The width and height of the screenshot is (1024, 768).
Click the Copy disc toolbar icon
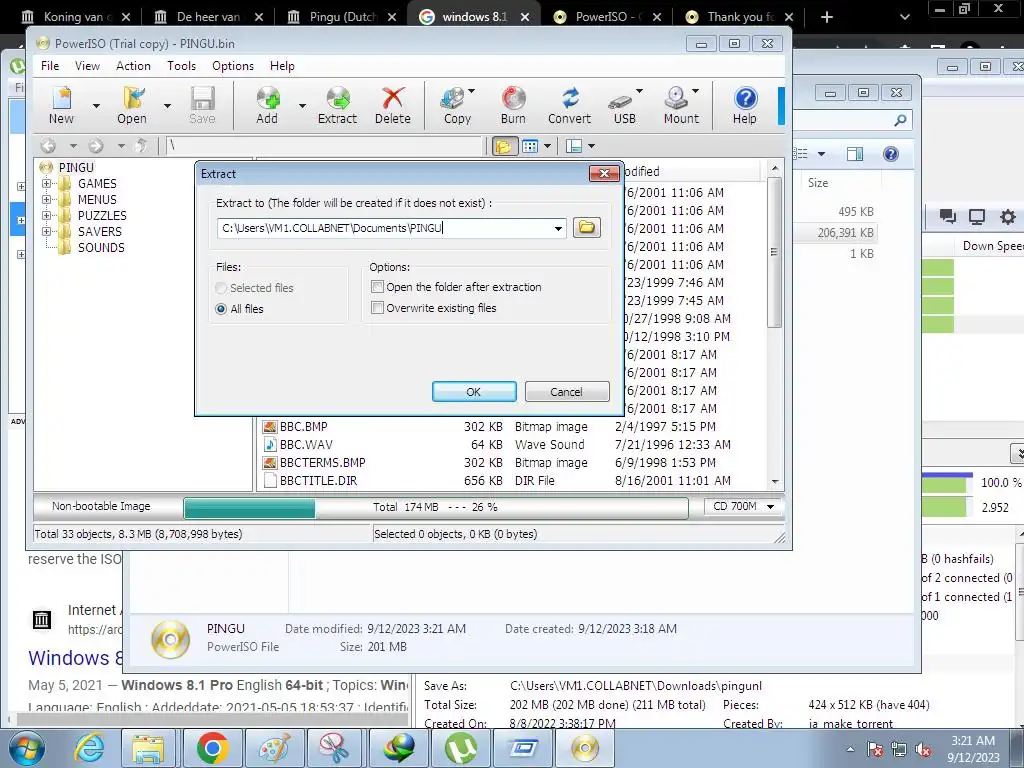[456, 105]
